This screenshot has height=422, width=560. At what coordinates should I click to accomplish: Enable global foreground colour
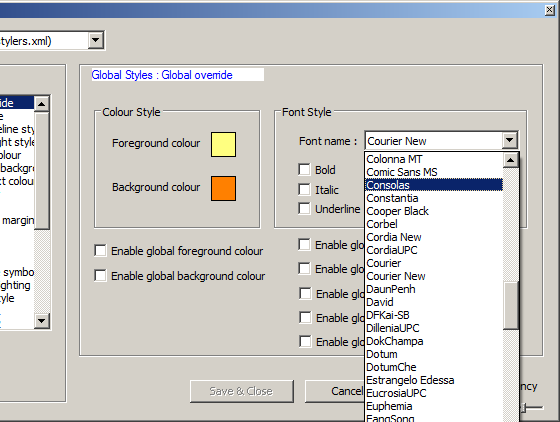(x=100, y=251)
